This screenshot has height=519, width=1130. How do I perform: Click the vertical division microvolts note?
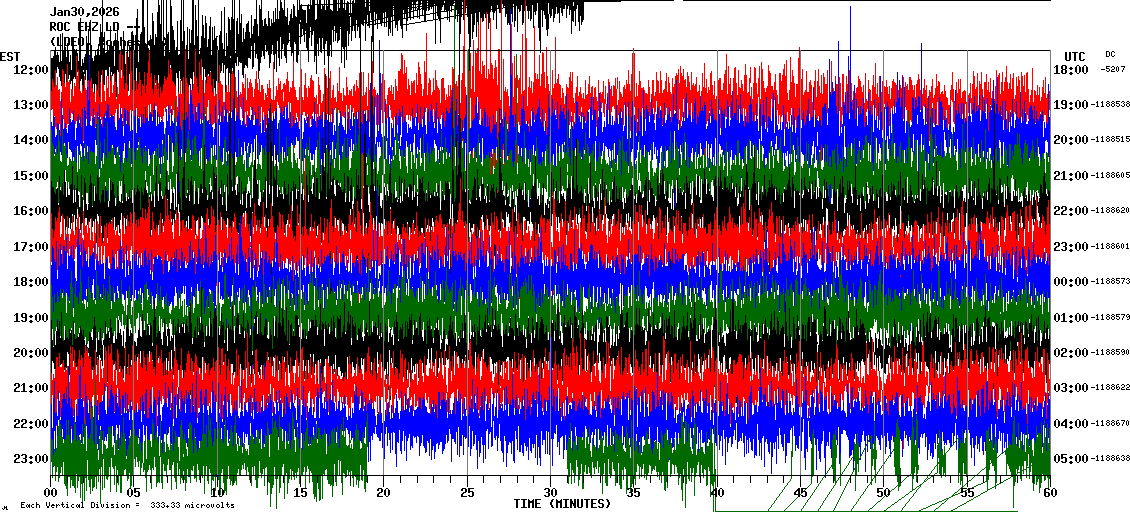pyautogui.click(x=127, y=506)
